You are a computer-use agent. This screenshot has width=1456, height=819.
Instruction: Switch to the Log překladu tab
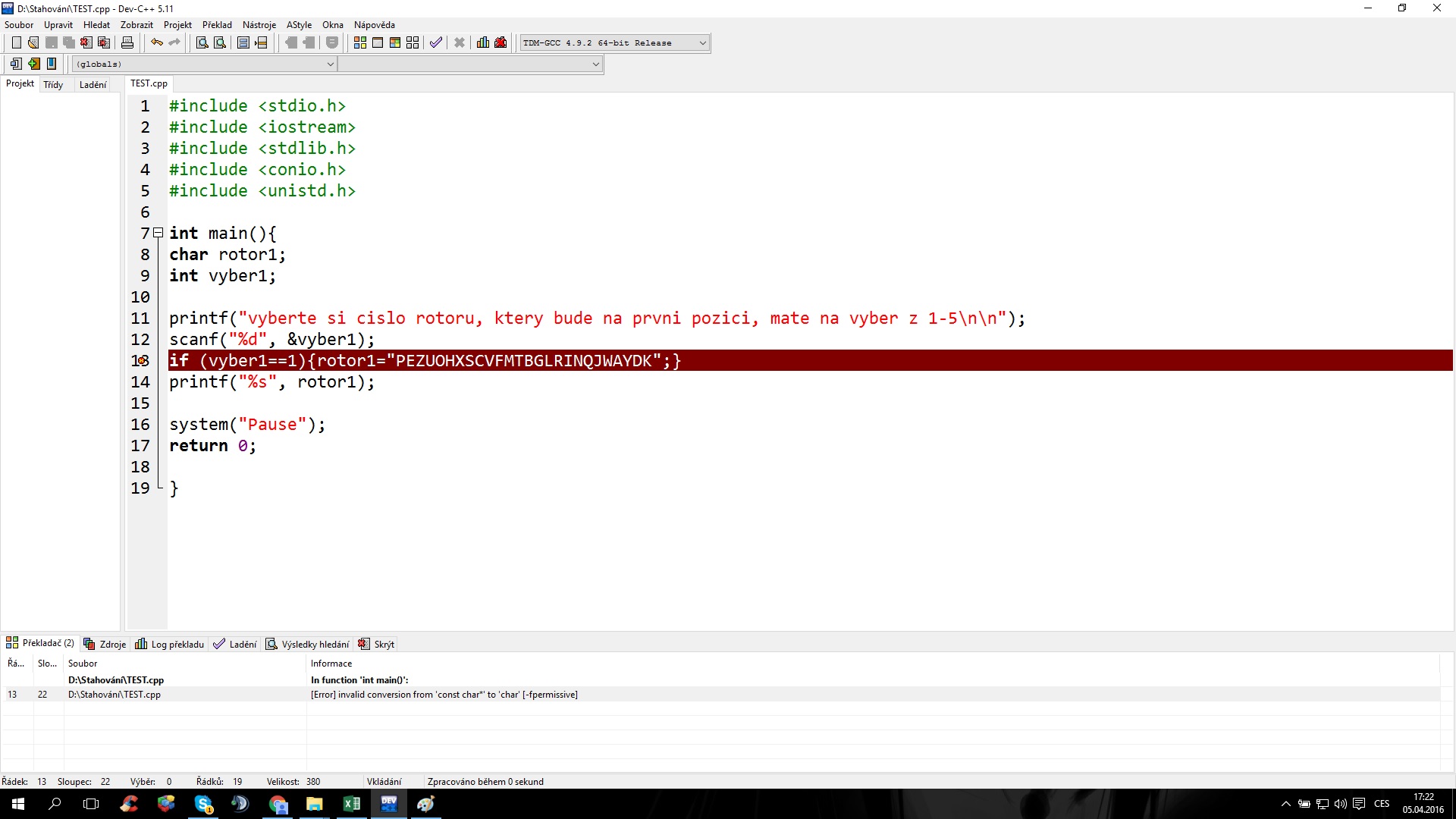tap(170, 645)
